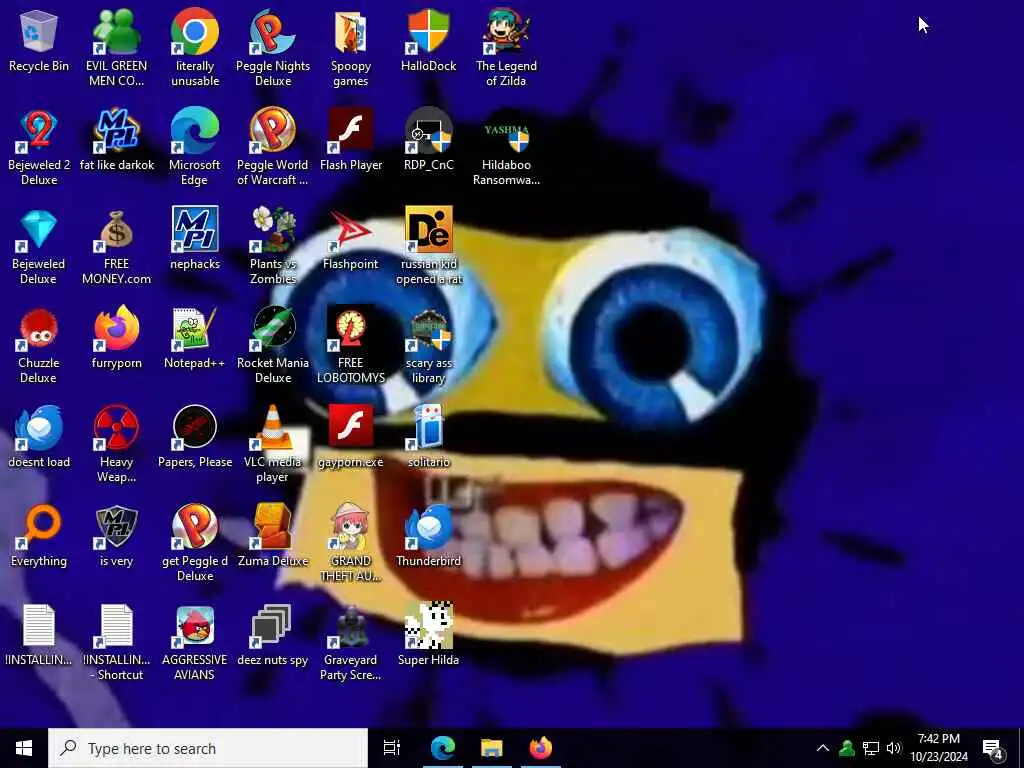Open the Recycle Bin icon
This screenshot has height=768, width=1024.
pyautogui.click(x=39, y=33)
